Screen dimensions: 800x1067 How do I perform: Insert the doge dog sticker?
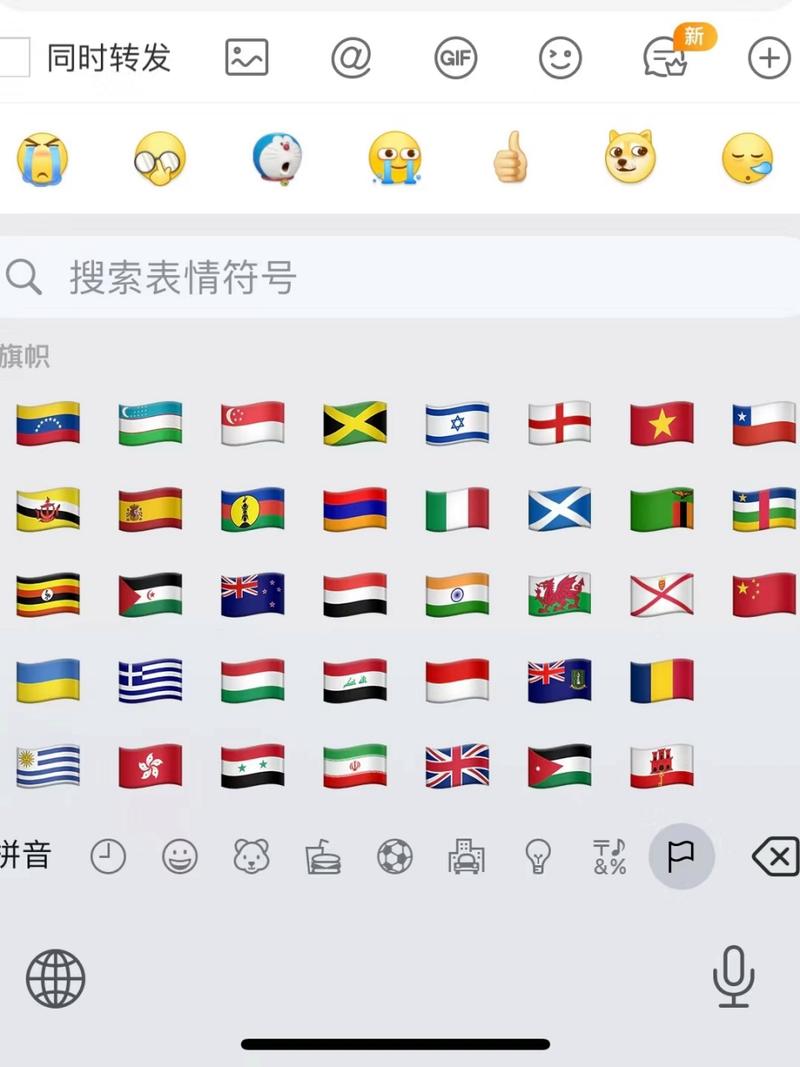pos(629,157)
